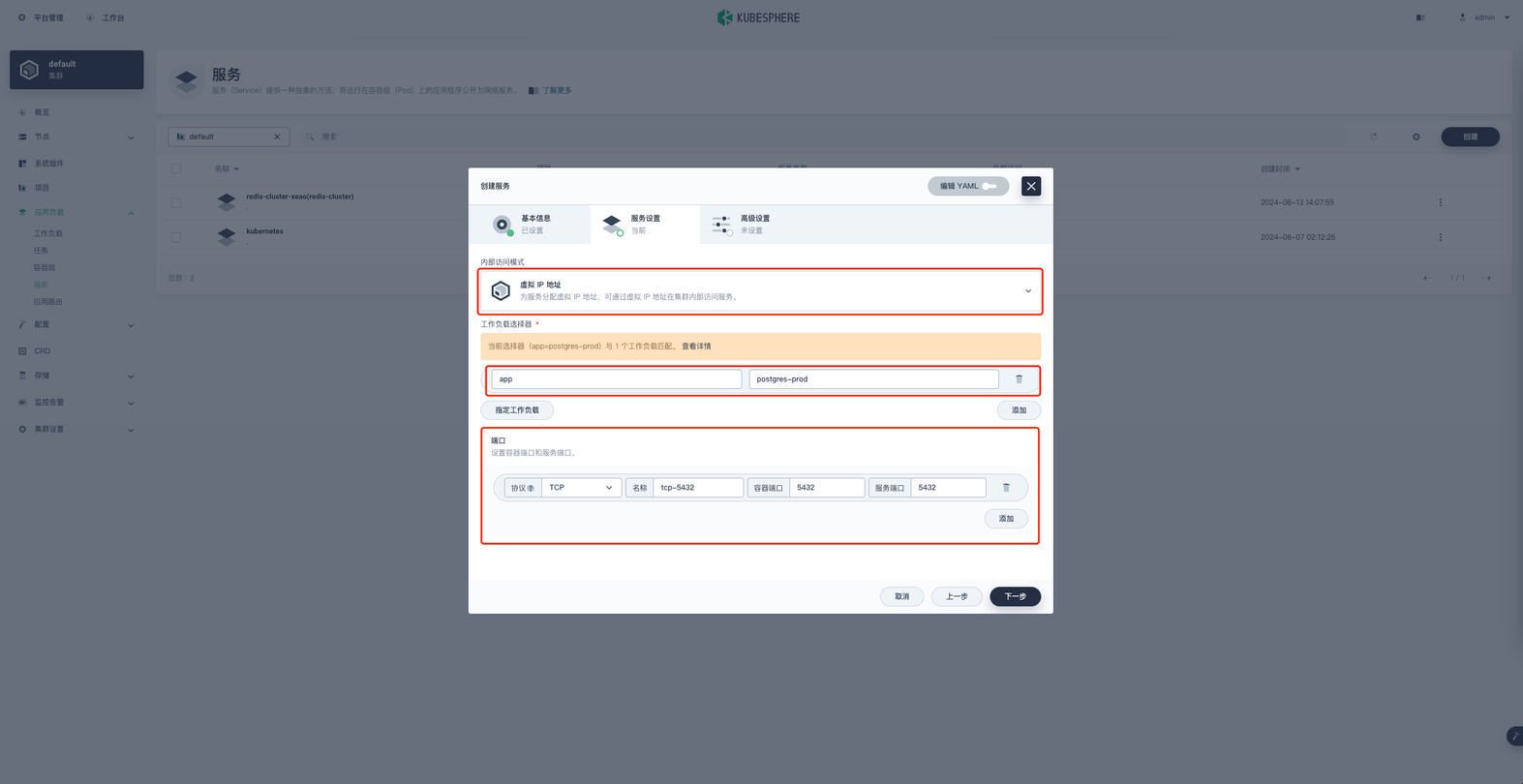Open 应用路由 submenu item

(x=48, y=302)
